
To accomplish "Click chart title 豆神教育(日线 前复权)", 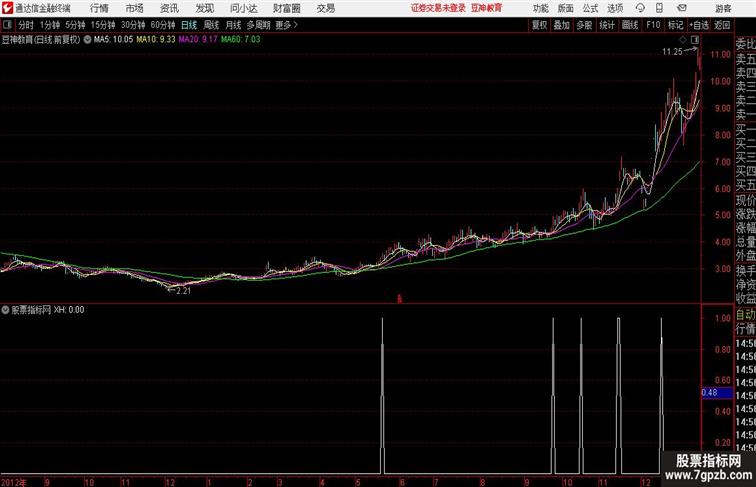I will 40,40.
